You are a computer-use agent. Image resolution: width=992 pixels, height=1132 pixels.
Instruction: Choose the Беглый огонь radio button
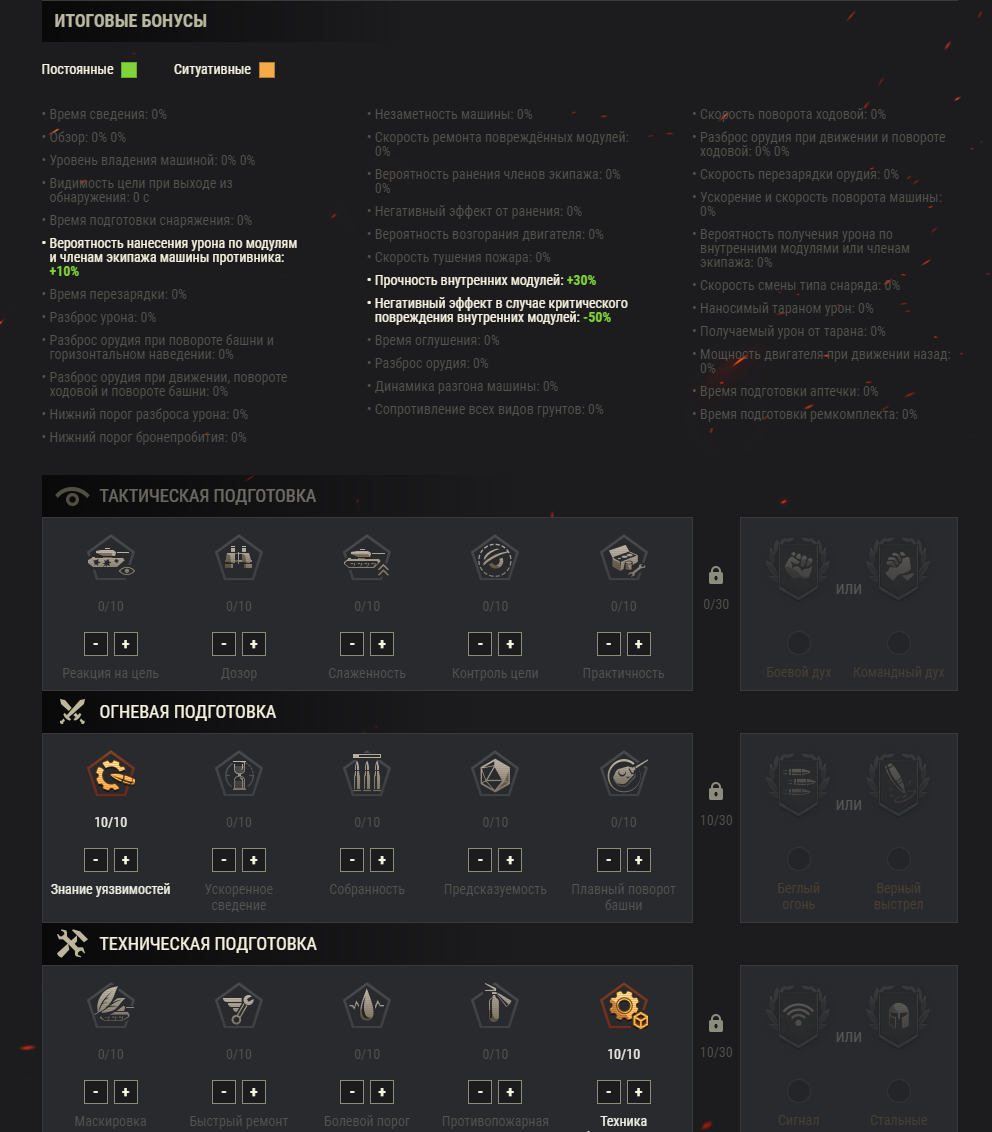pyautogui.click(x=799, y=859)
